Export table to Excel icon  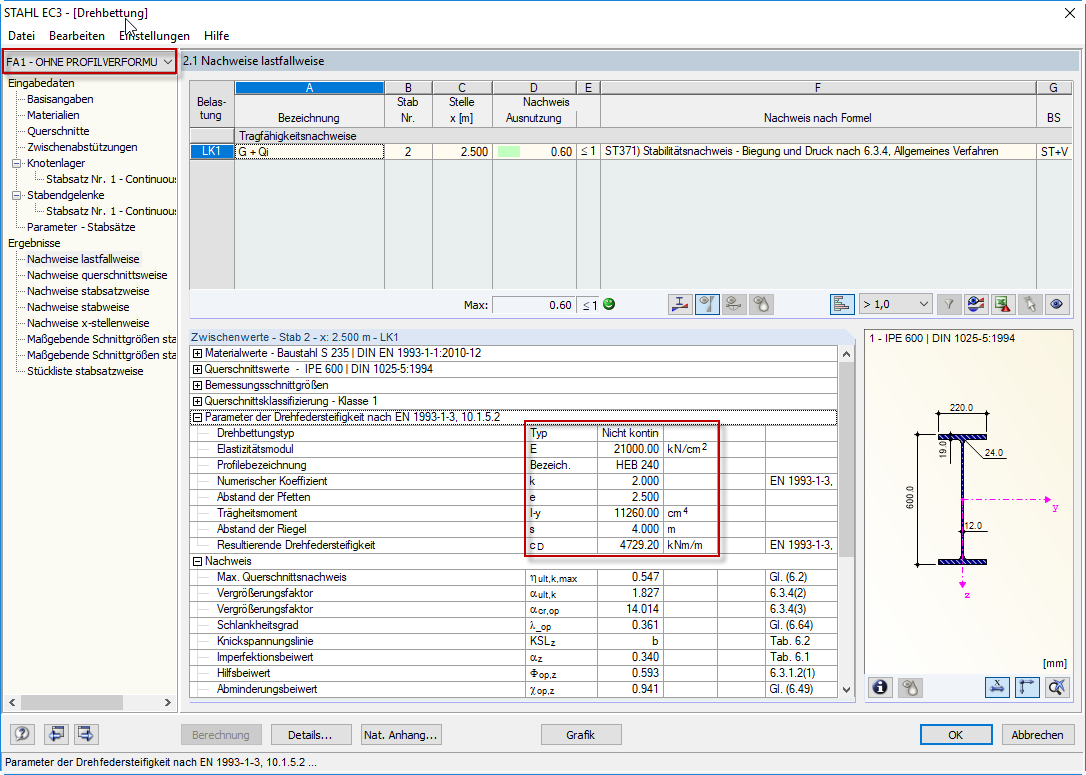1002,305
